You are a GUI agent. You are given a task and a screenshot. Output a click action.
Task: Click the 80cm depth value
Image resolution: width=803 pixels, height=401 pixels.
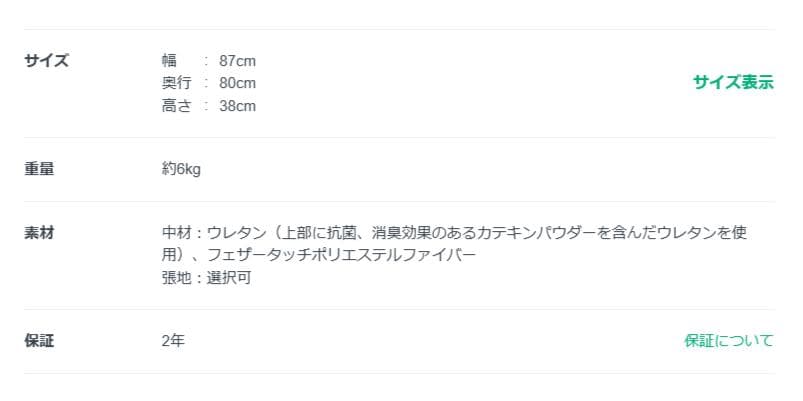pyautogui.click(x=237, y=83)
